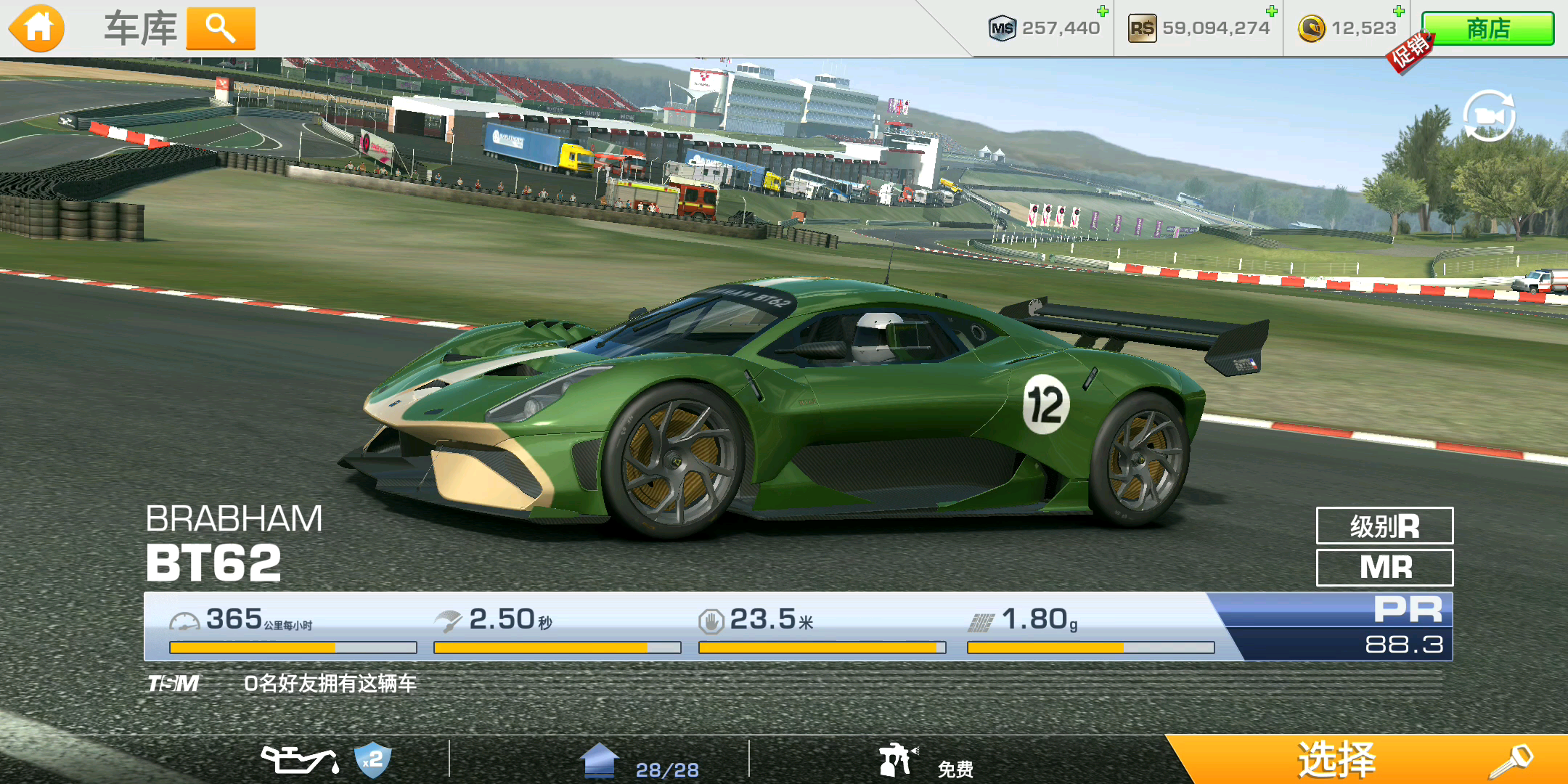
Task: Tap the R$ currency icon
Action: 1142,29
